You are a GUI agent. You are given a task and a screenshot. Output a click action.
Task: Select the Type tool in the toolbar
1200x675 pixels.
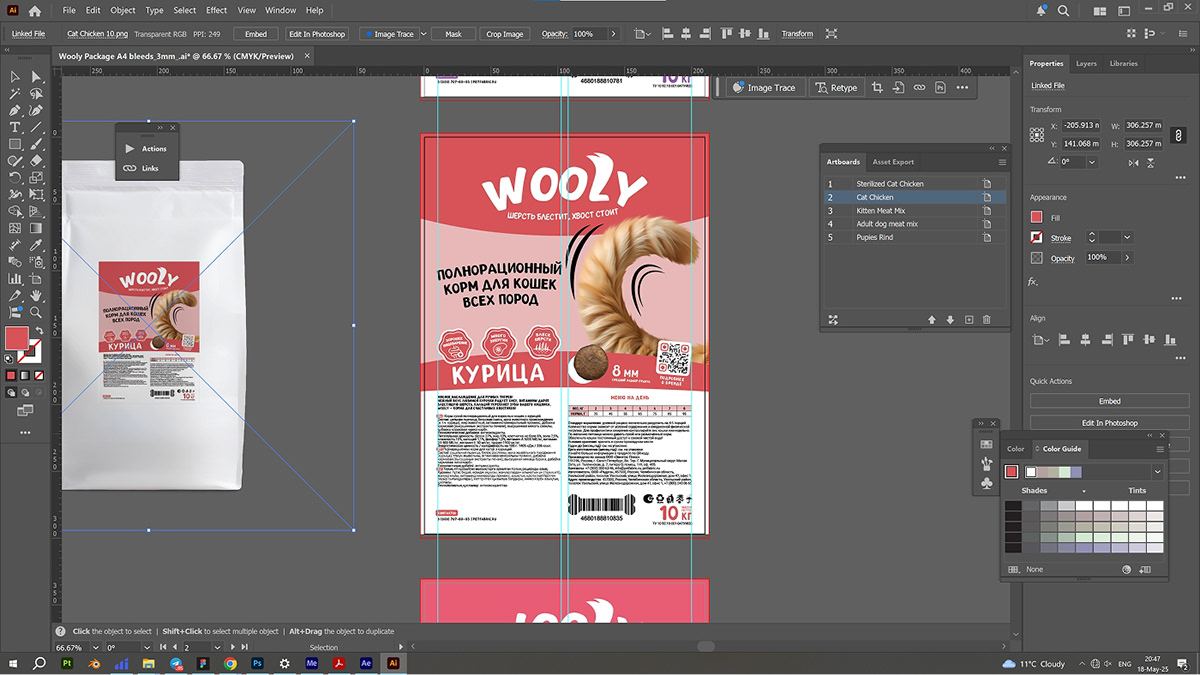pos(15,128)
